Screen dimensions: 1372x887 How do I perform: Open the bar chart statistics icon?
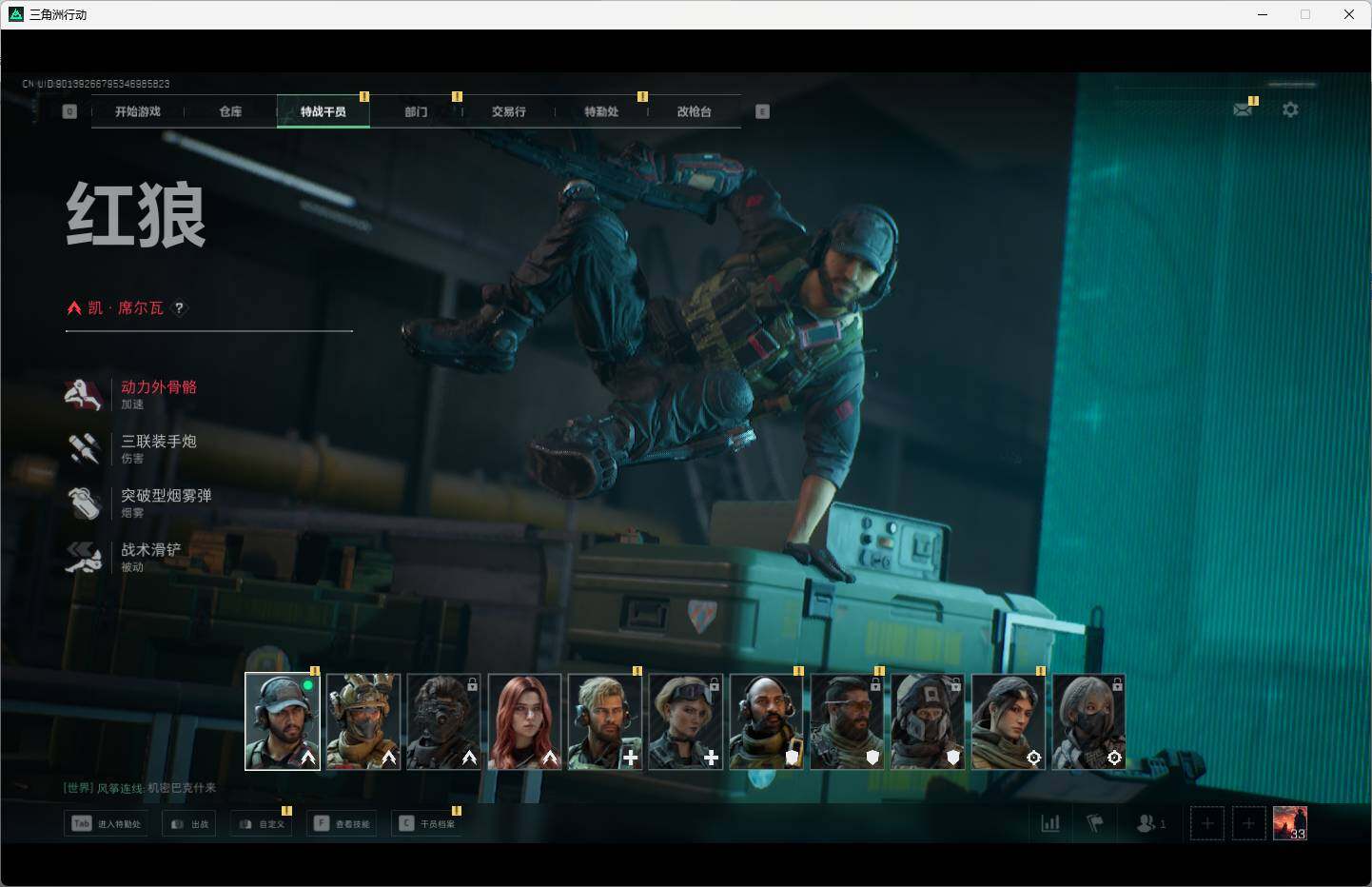point(1050,823)
